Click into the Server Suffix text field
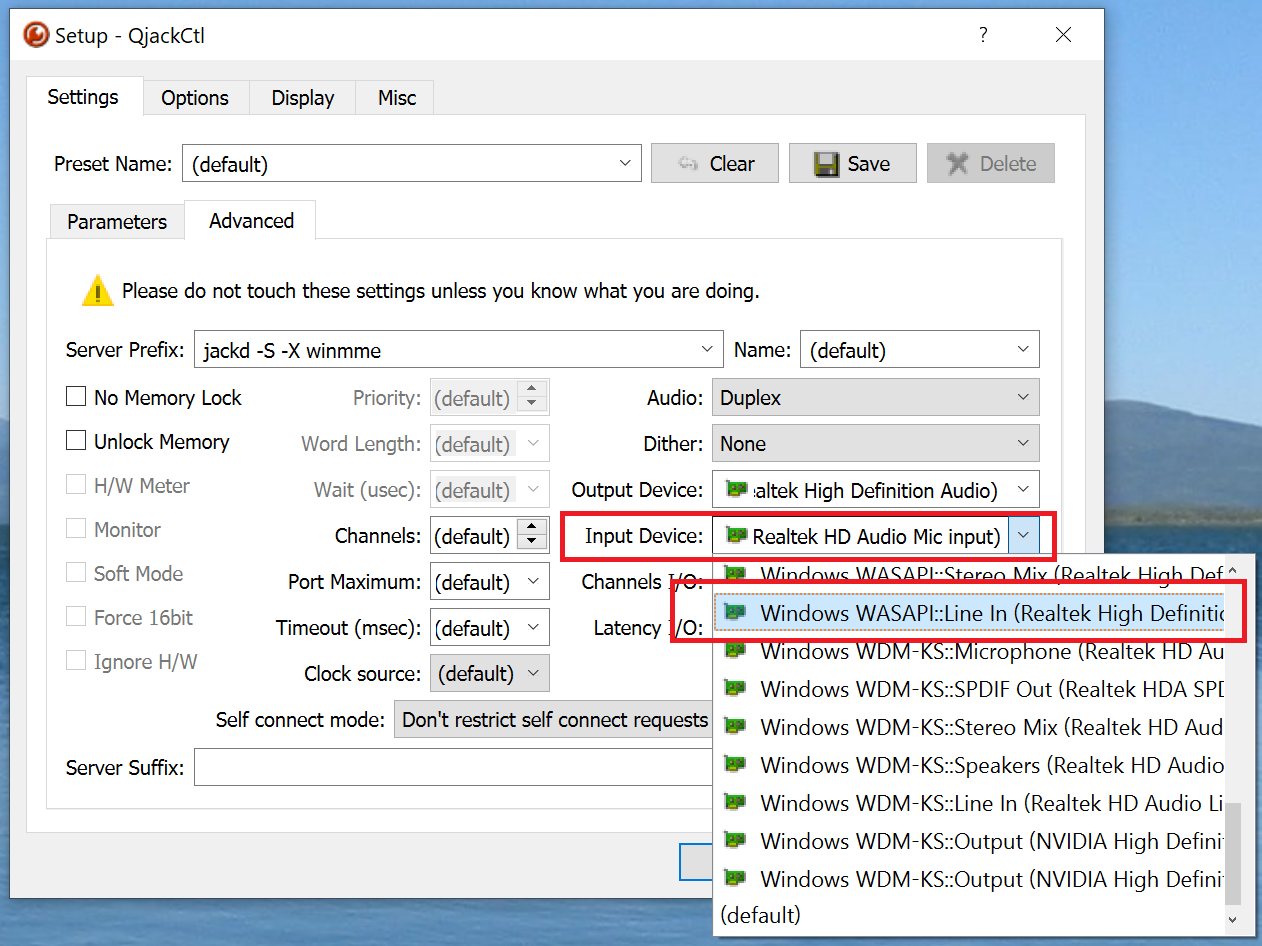 [x=450, y=768]
